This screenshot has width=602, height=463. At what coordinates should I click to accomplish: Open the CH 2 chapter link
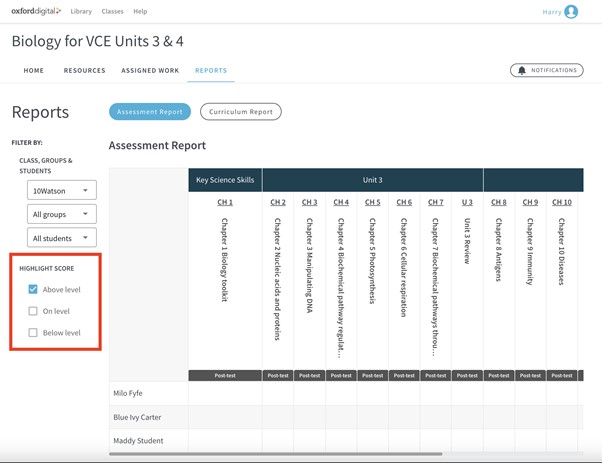[278, 202]
